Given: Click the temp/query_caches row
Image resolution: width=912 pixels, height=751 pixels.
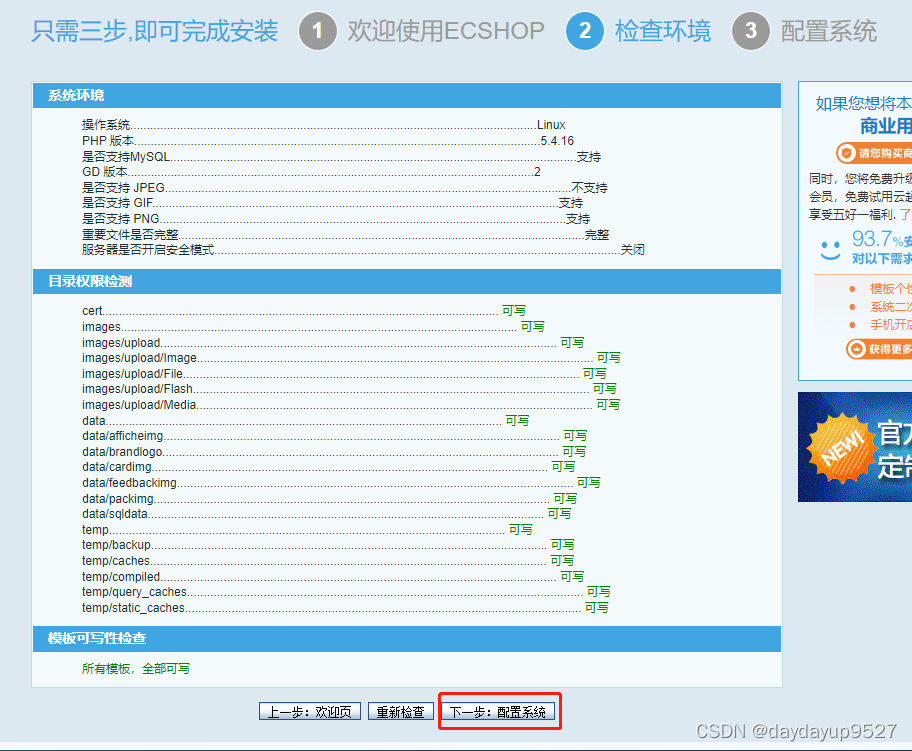Looking at the screenshot, I should (x=346, y=592).
